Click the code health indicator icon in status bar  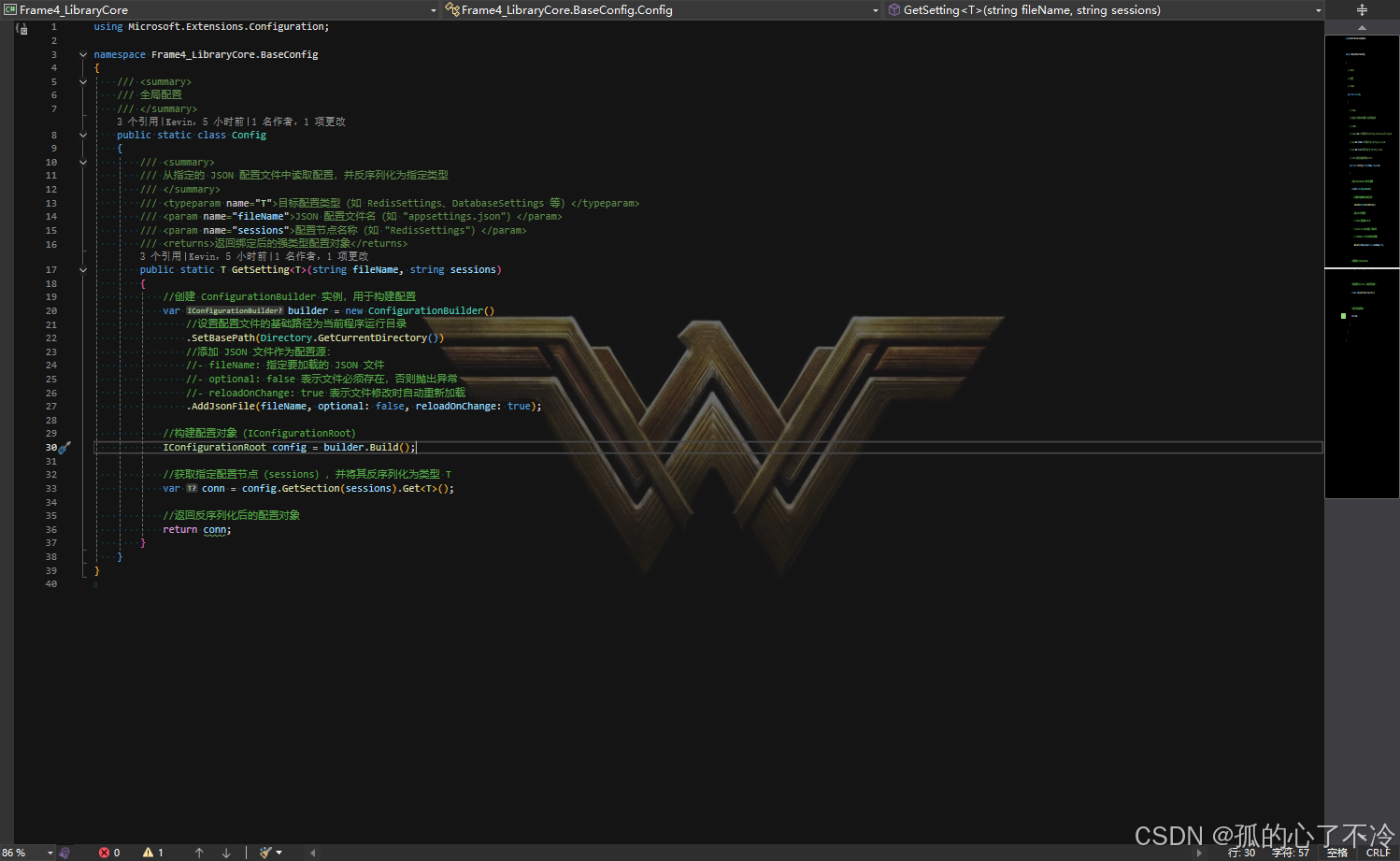pyautogui.click(x=64, y=853)
